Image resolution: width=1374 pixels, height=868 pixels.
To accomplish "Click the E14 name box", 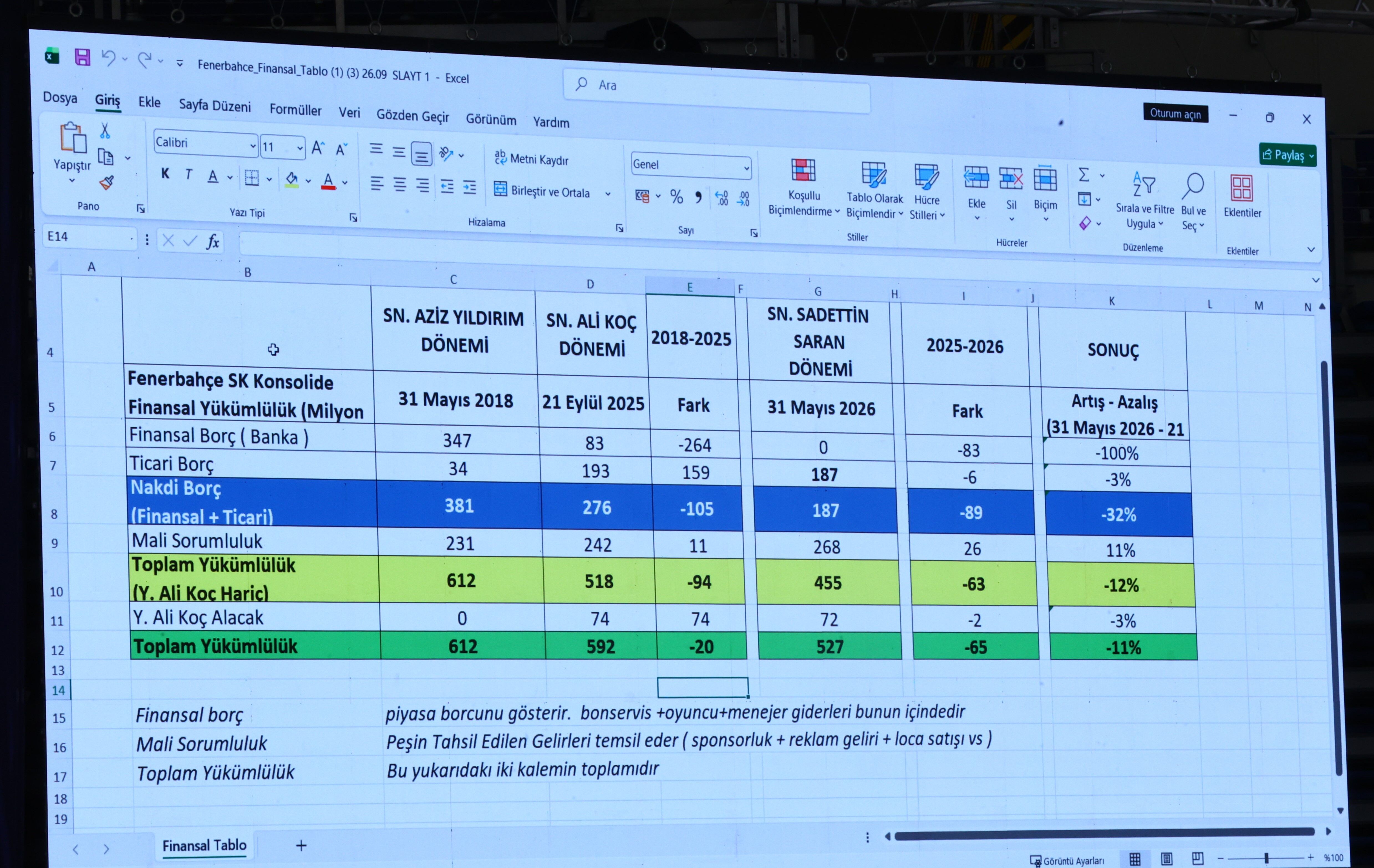I will pos(90,237).
